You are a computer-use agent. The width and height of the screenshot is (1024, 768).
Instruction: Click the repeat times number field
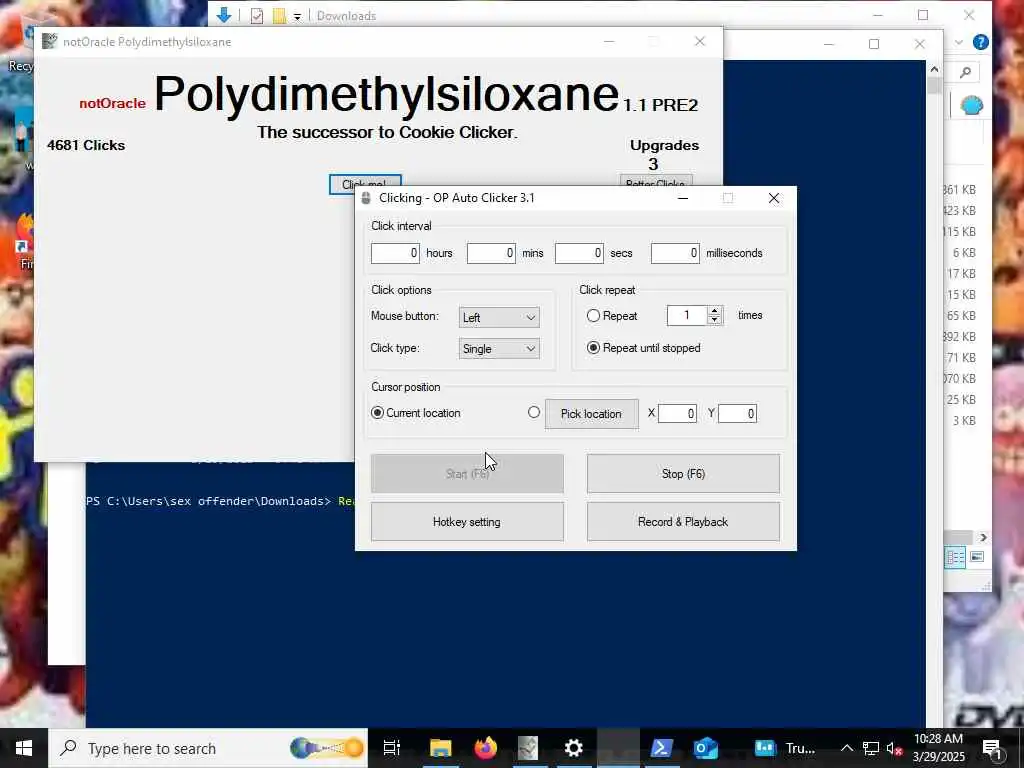click(x=687, y=315)
